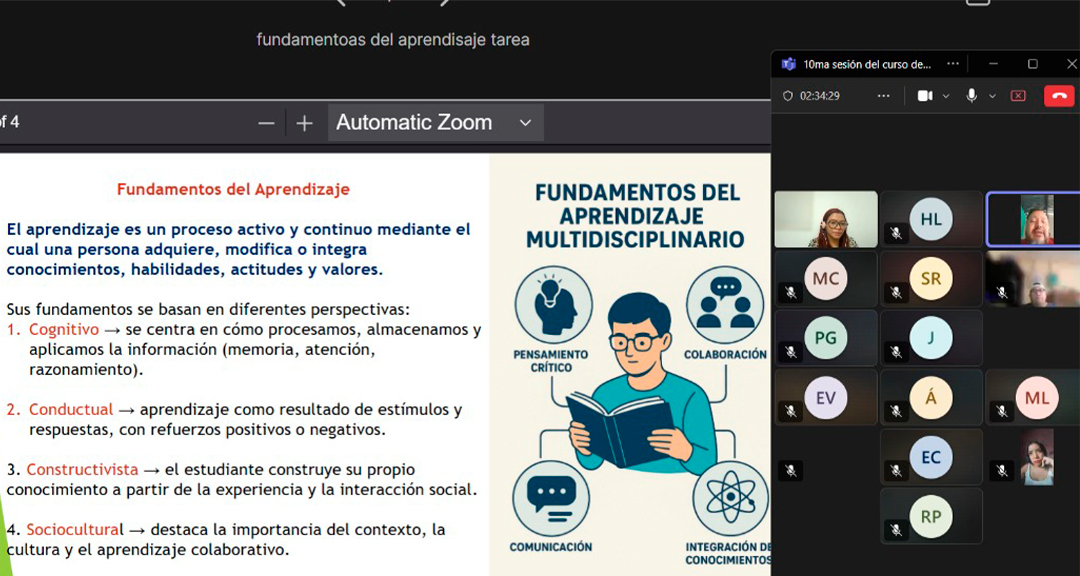Click the label "COLABORACIÓN" in the graphic

coord(725,355)
